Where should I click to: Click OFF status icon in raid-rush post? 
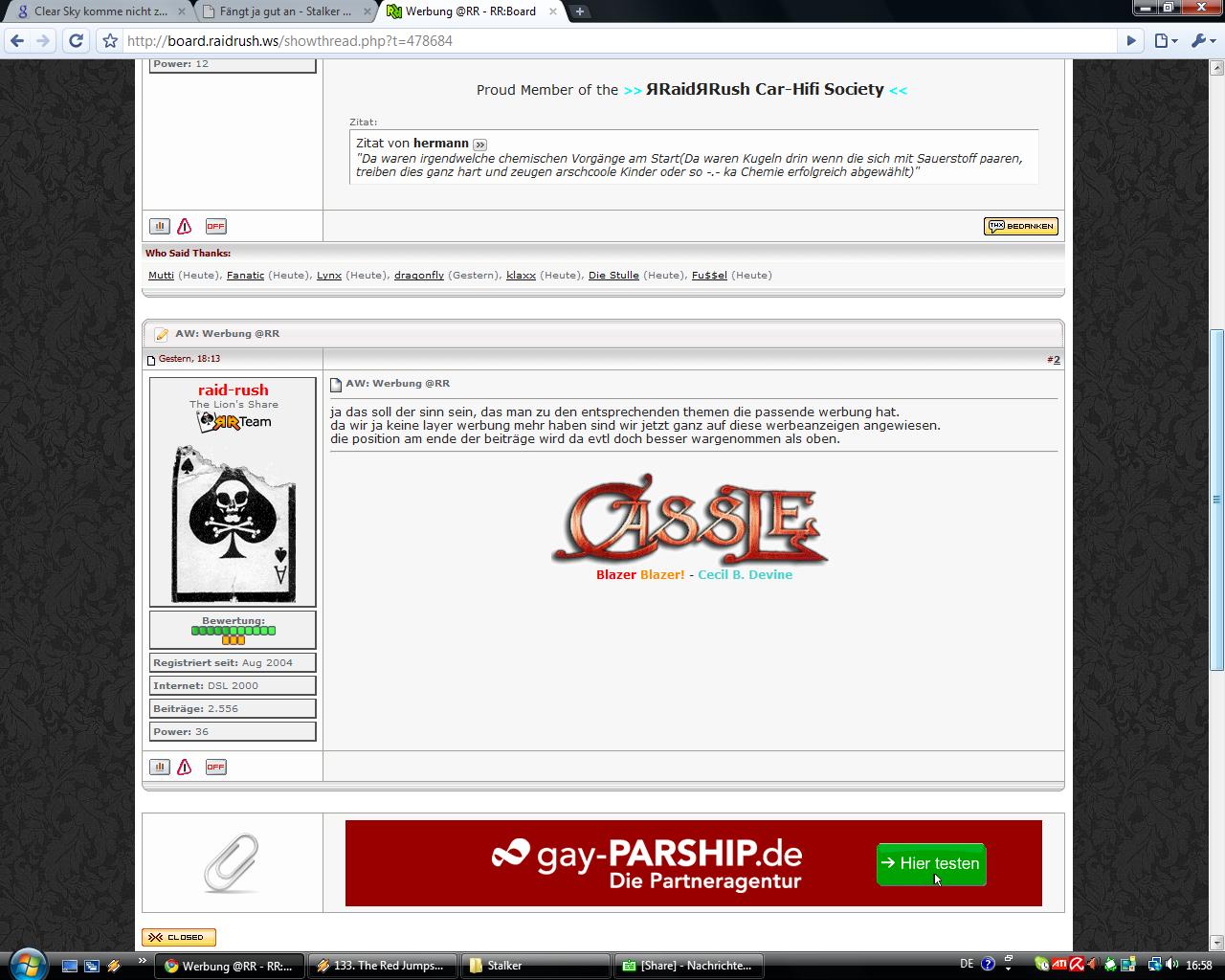pos(215,767)
